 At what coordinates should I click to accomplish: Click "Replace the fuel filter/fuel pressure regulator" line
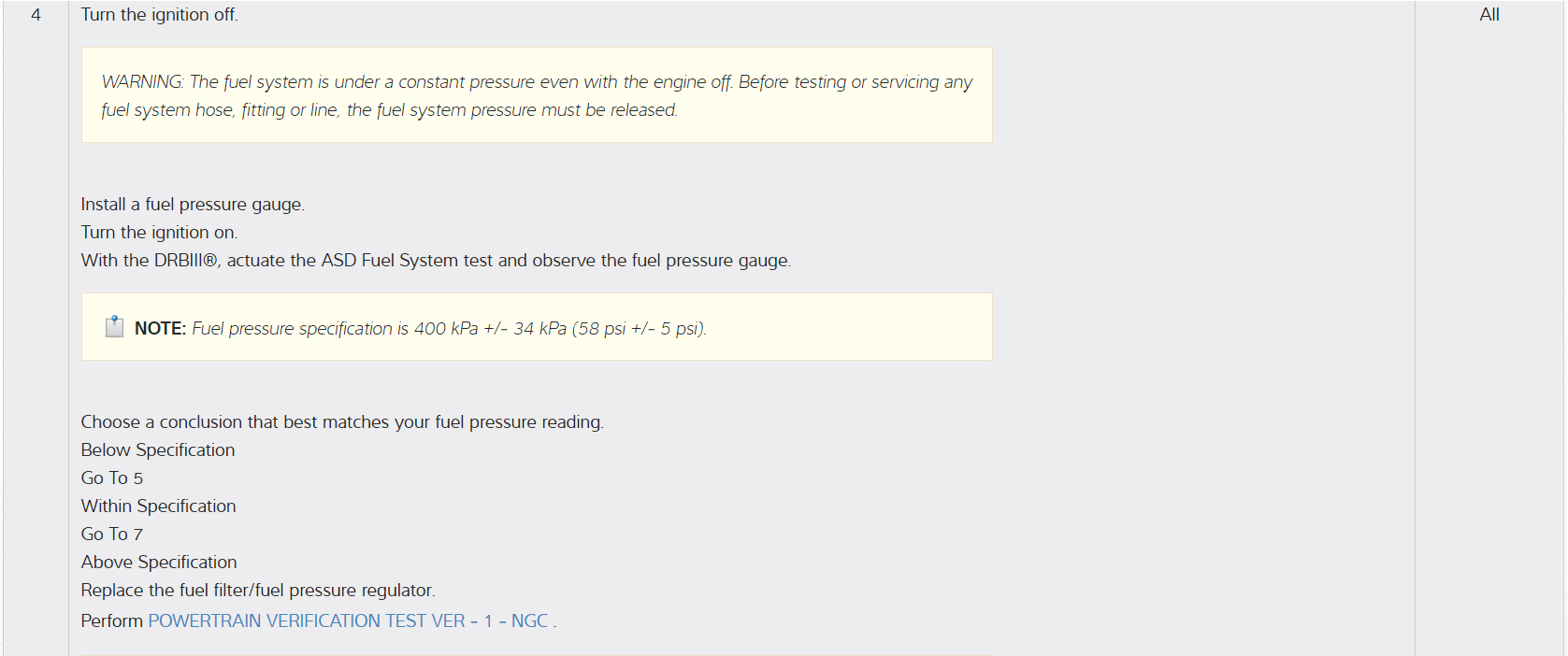258,591
